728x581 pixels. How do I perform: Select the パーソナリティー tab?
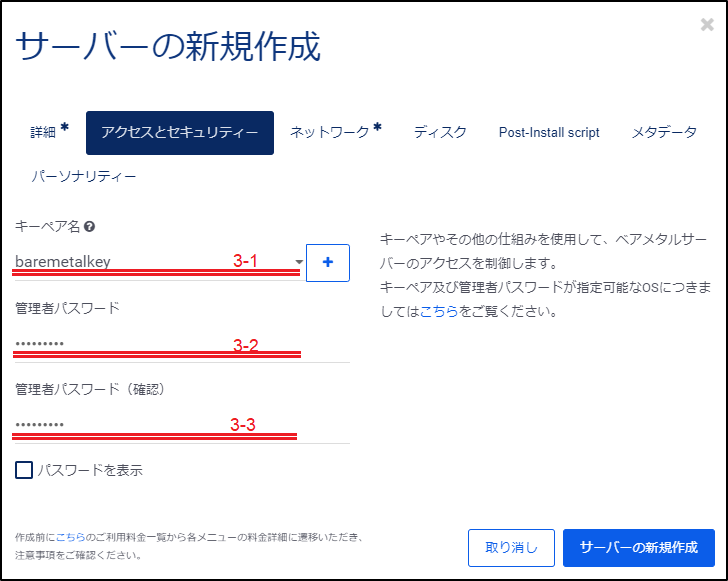(x=84, y=177)
